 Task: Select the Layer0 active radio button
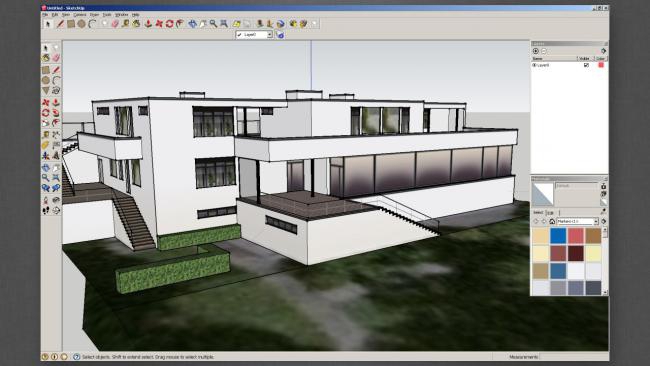click(534, 65)
